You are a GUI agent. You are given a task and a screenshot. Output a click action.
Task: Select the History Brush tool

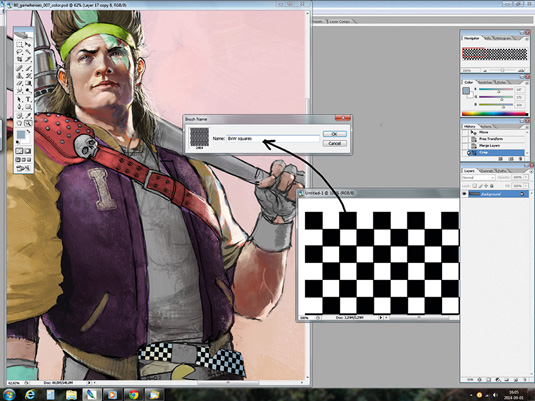pyautogui.click(x=28, y=75)
